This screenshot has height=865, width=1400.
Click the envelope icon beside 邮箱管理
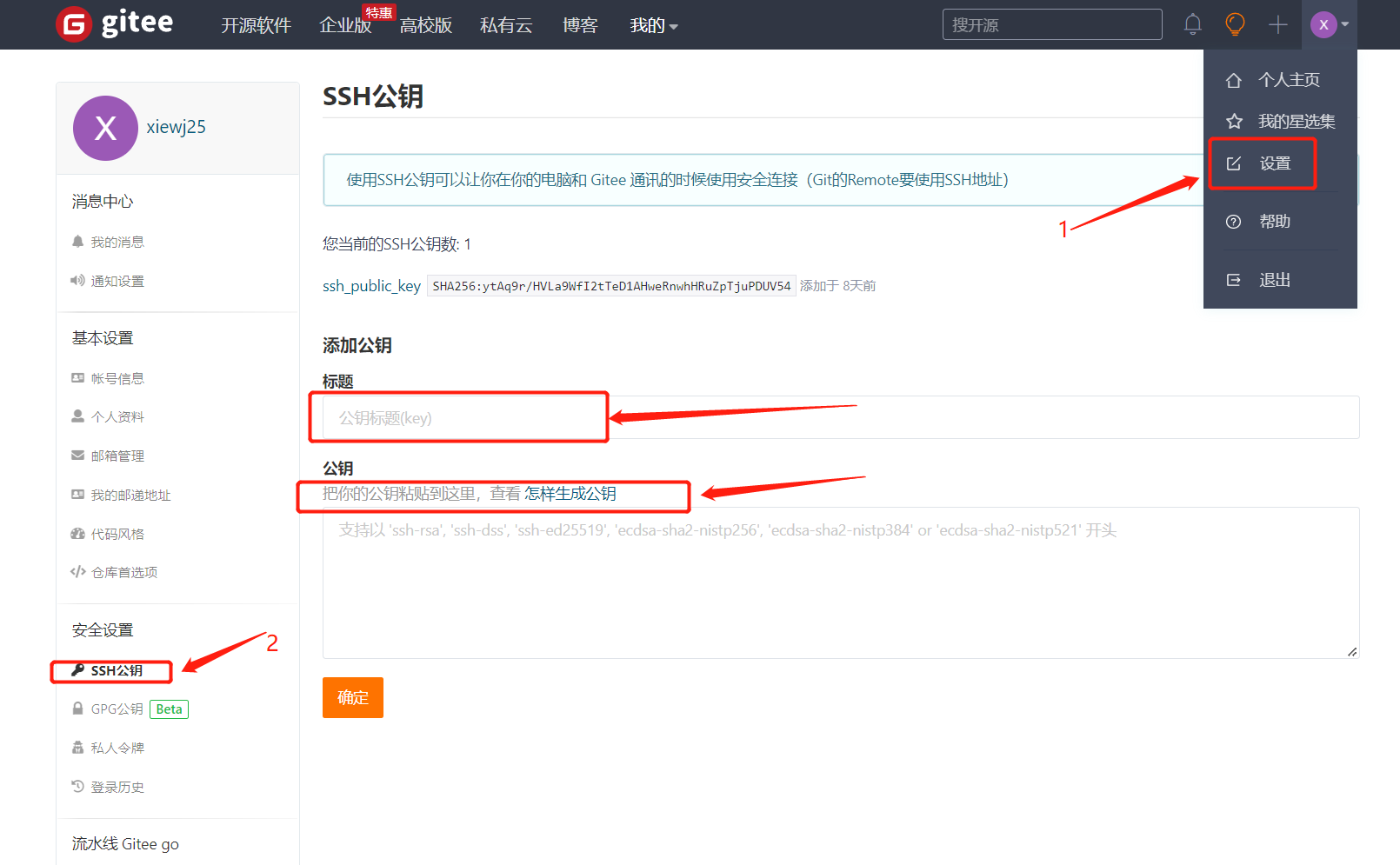pyautogui.click(x=78, y=456)
